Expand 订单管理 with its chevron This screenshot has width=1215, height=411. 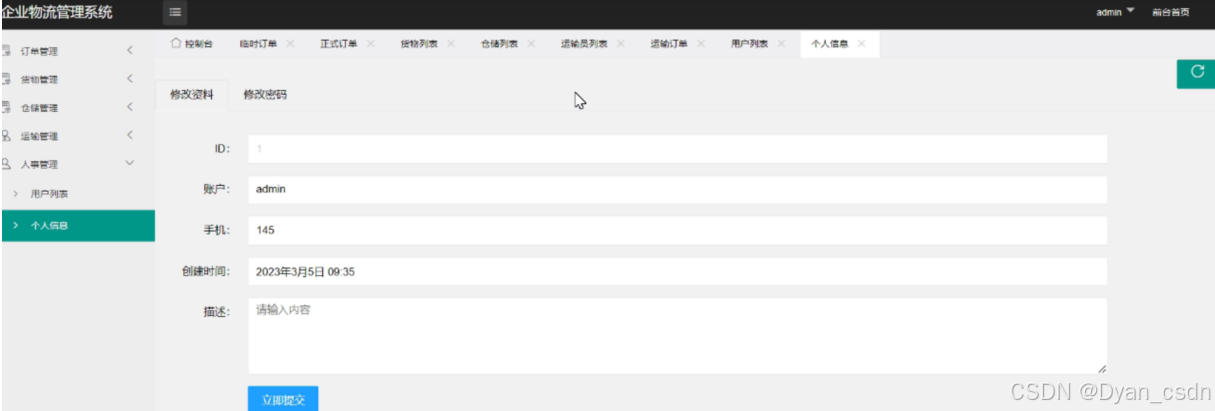click(x=129, y=50)
